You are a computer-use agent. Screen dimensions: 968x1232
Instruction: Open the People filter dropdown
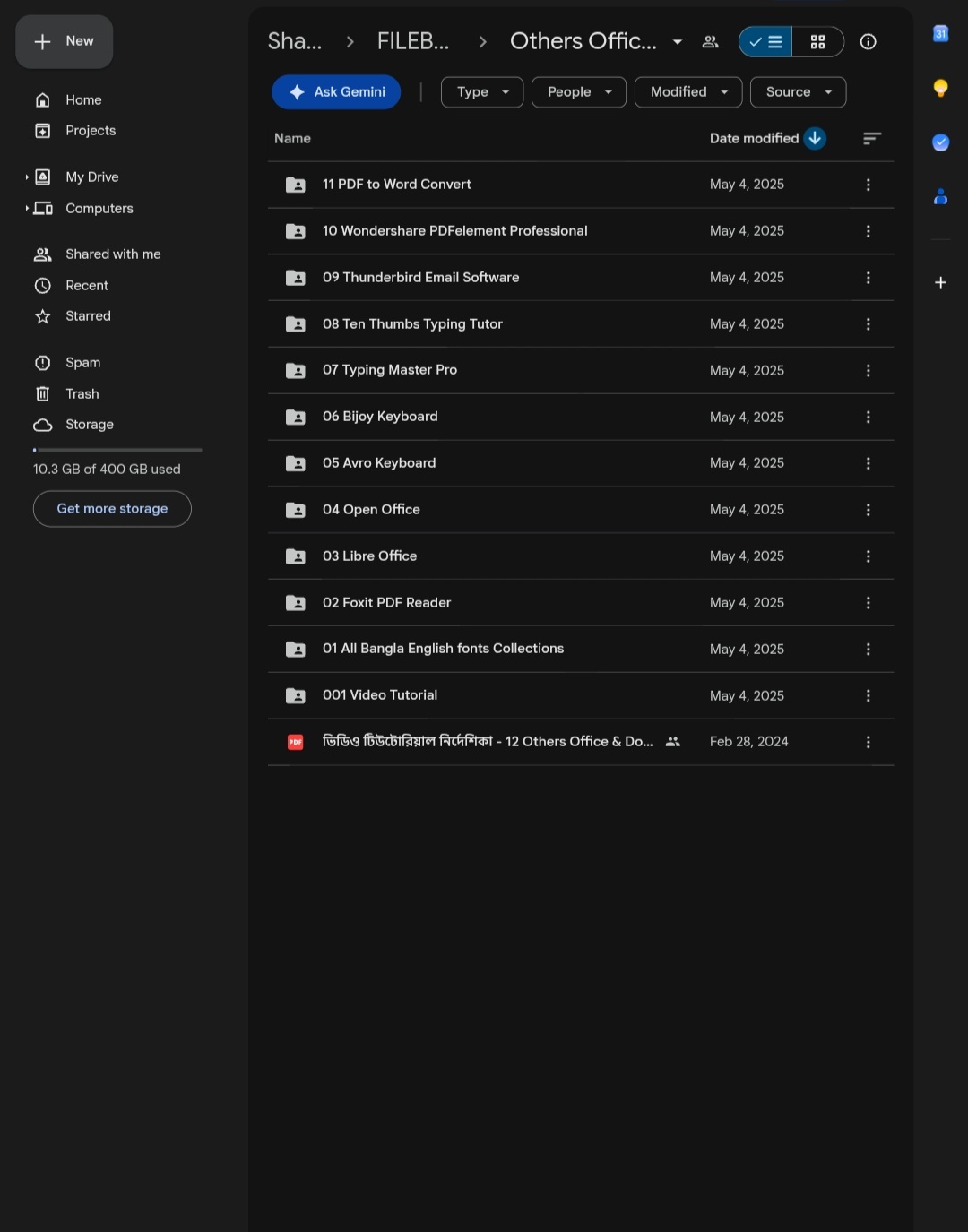pyautogui.click(x=579, y=91)
